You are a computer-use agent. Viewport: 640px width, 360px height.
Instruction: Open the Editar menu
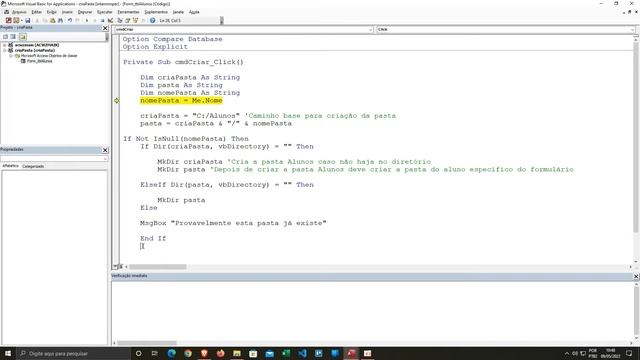pos(36,12)
